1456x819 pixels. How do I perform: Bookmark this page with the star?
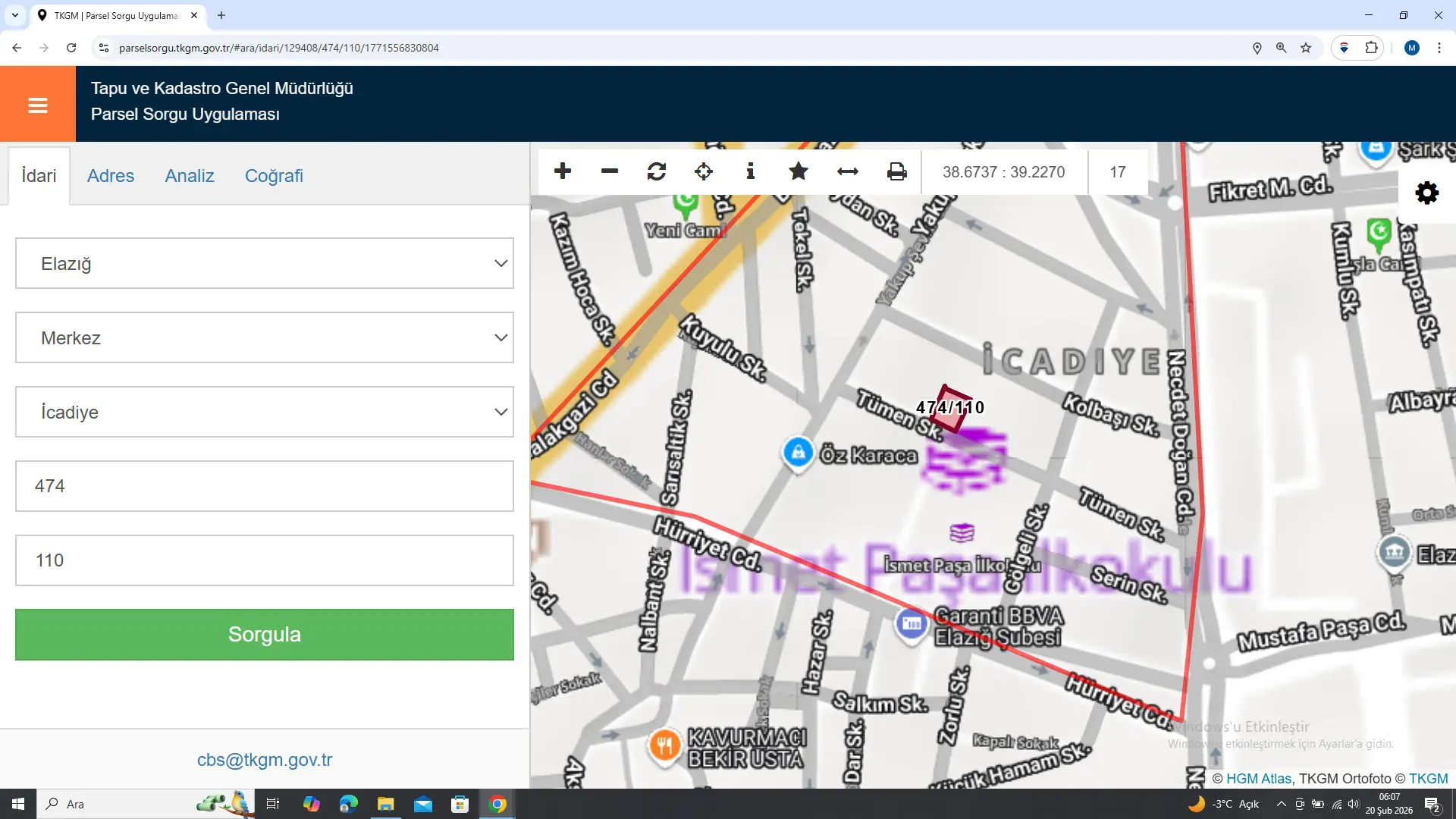(x=1306, y=48)
